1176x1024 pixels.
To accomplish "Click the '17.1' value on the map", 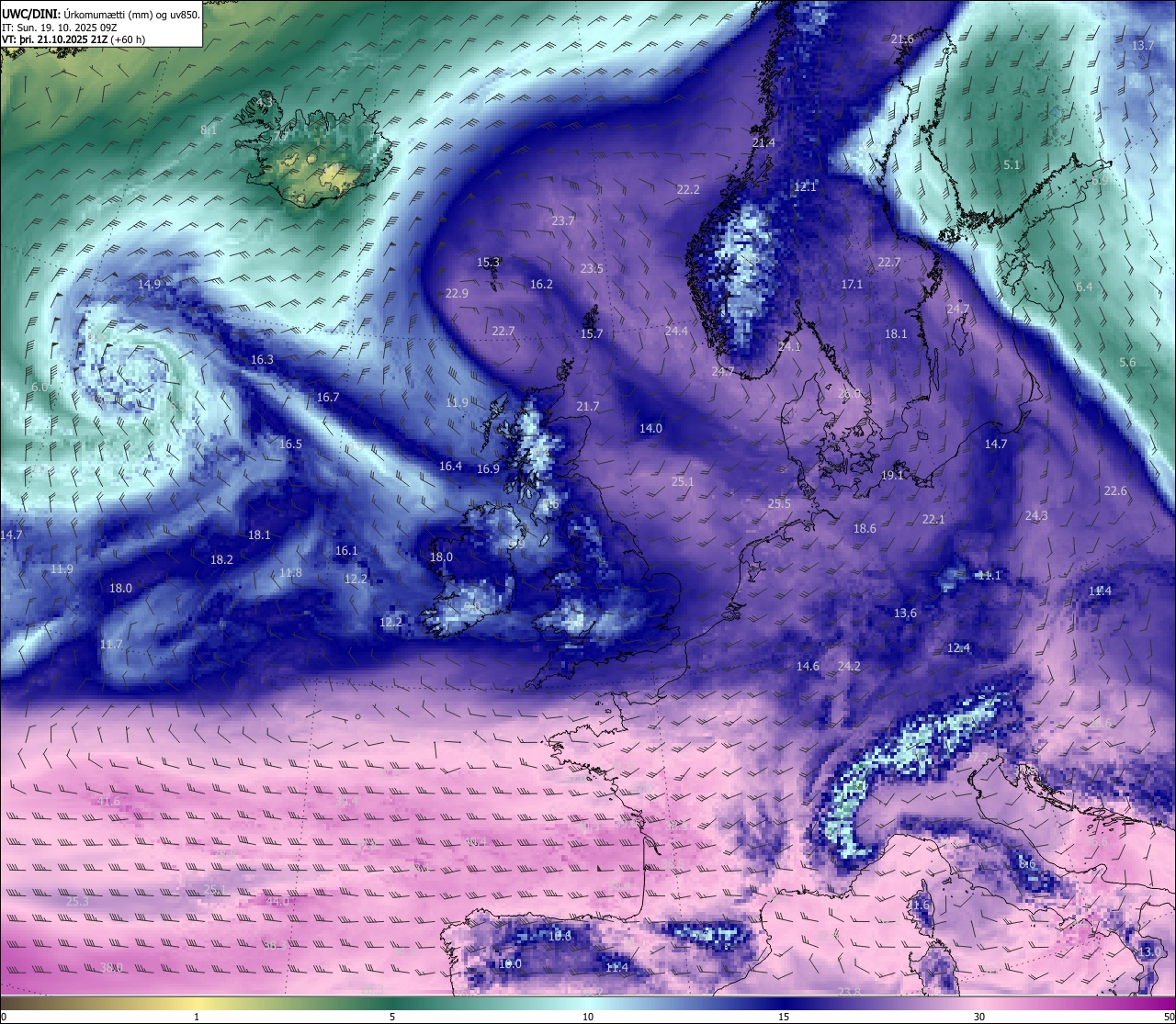I will [852, 285].
